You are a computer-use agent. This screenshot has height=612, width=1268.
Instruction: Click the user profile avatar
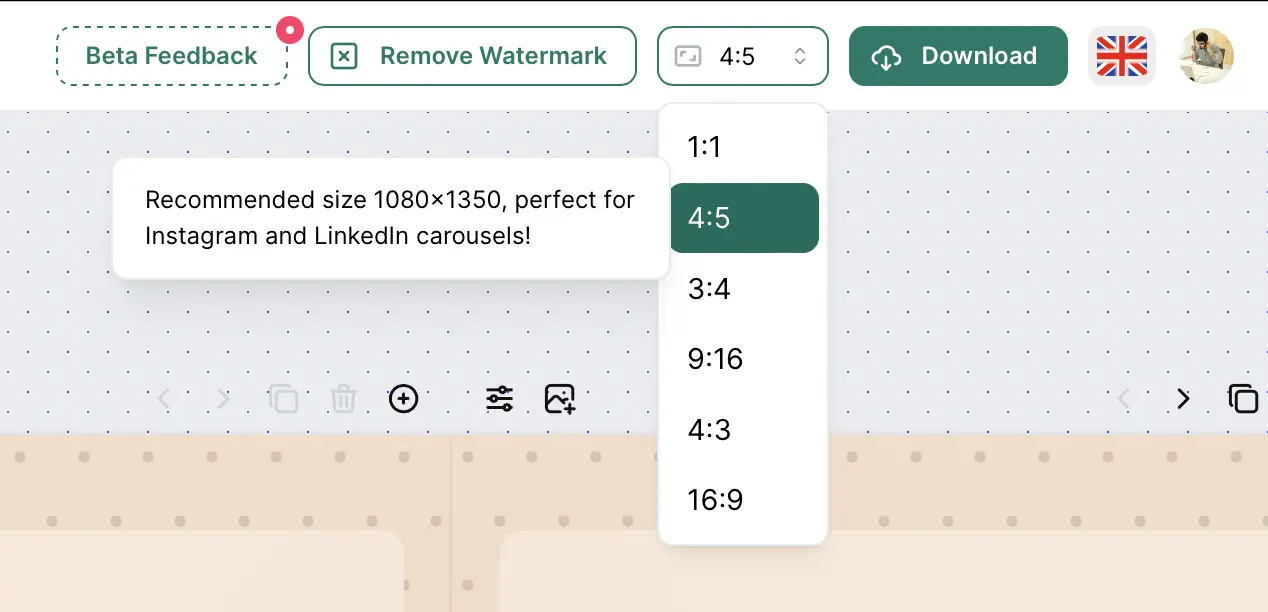(x=1206, y=56)
